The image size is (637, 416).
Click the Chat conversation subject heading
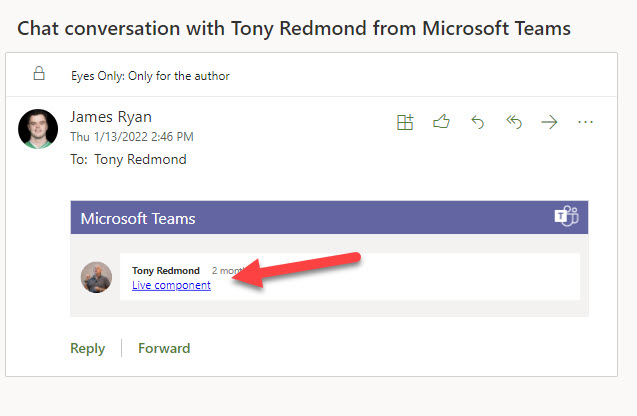coord(294,29)
